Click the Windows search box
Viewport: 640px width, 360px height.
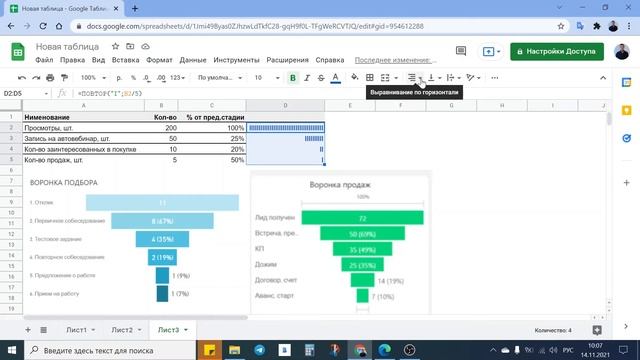click(110, 350)
